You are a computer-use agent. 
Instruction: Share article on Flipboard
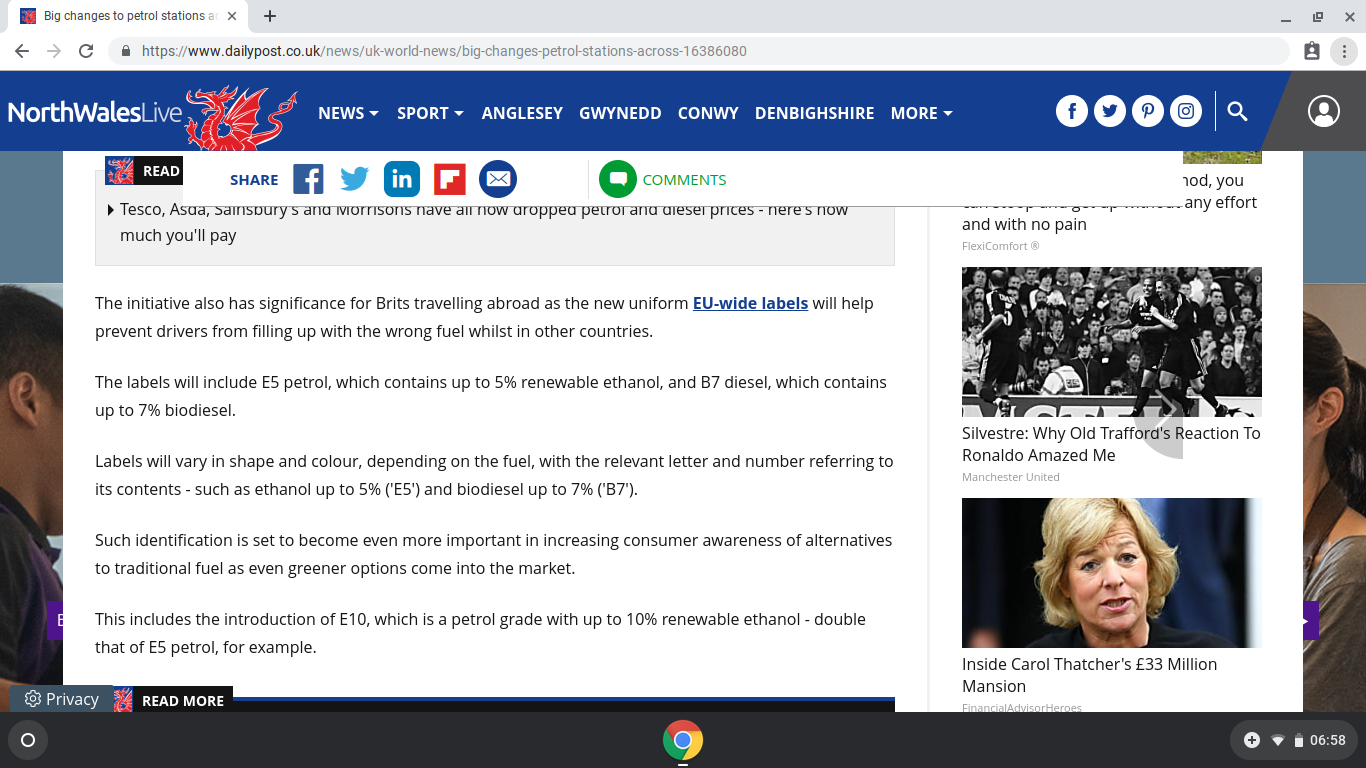pyautogui.click(x=450, y=180)
